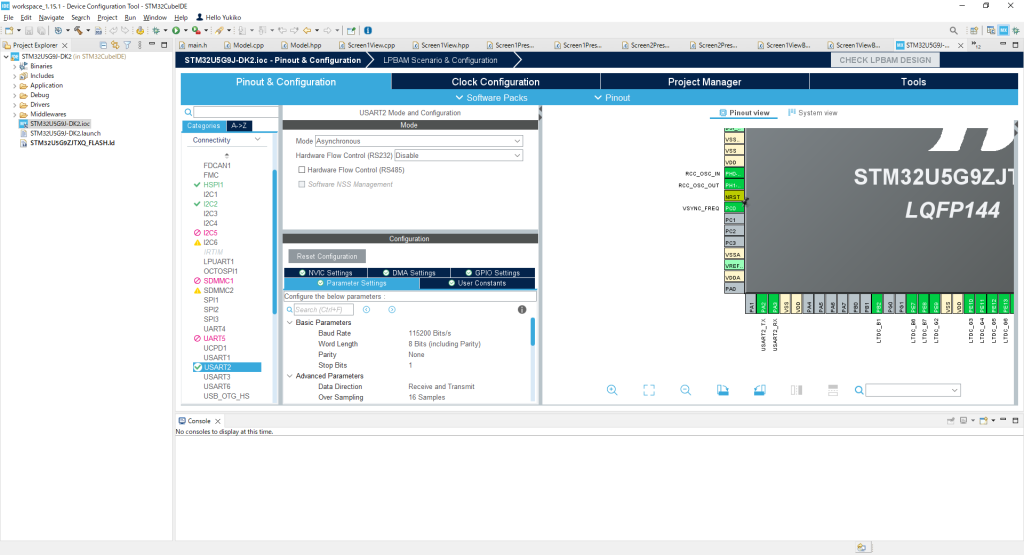Select the PC1 pin on the chip

tap(733, 219)
